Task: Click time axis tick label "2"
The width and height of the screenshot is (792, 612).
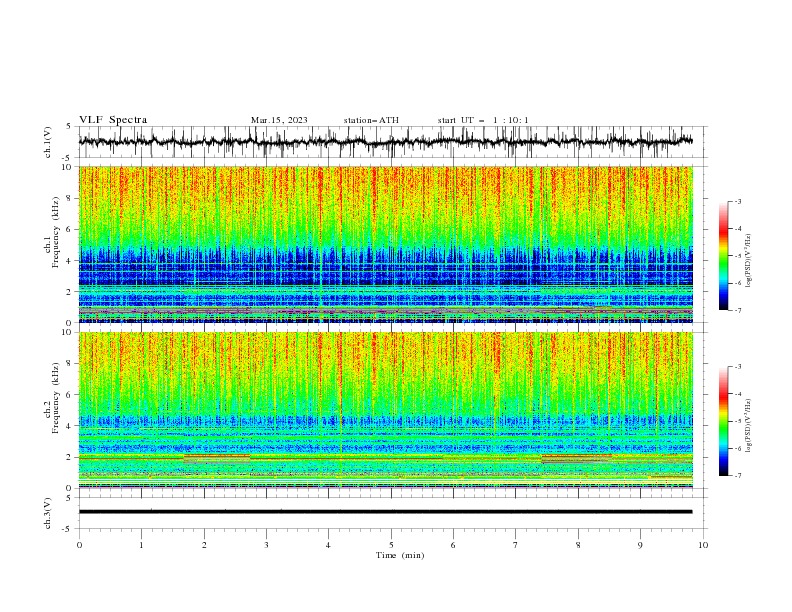Action: (204, 545)
